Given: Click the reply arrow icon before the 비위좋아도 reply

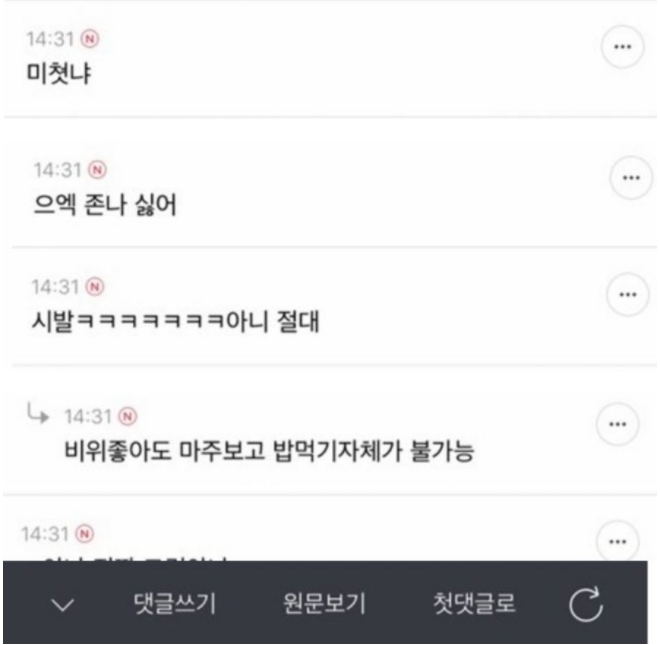Looking at the screenshot, I should [38, 413].
